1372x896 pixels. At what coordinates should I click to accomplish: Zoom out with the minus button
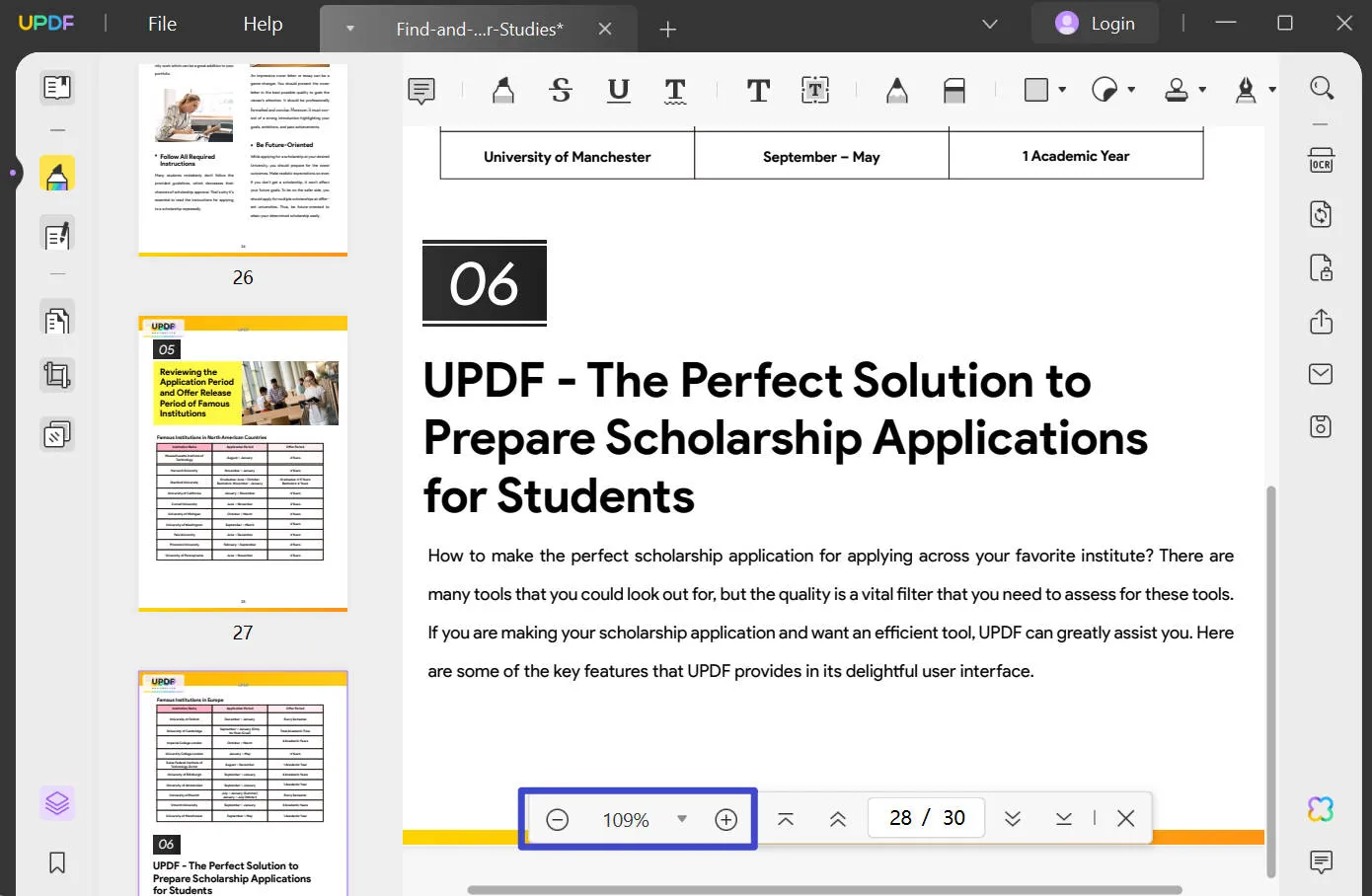coord(558,820)
